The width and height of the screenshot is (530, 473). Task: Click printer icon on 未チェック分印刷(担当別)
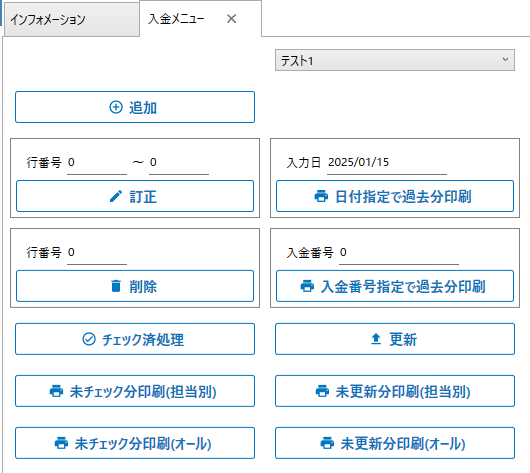click(x=56, y=391)
